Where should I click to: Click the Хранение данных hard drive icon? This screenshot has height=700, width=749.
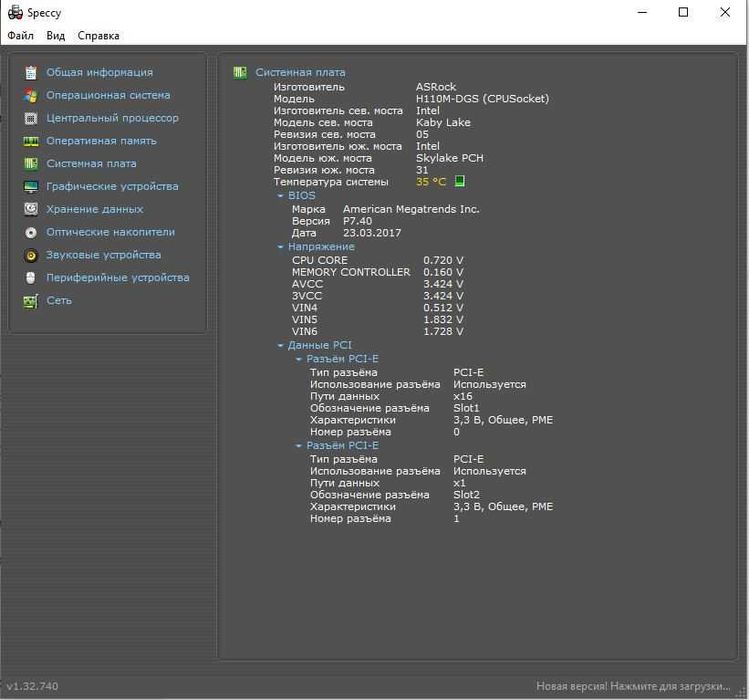31,209
